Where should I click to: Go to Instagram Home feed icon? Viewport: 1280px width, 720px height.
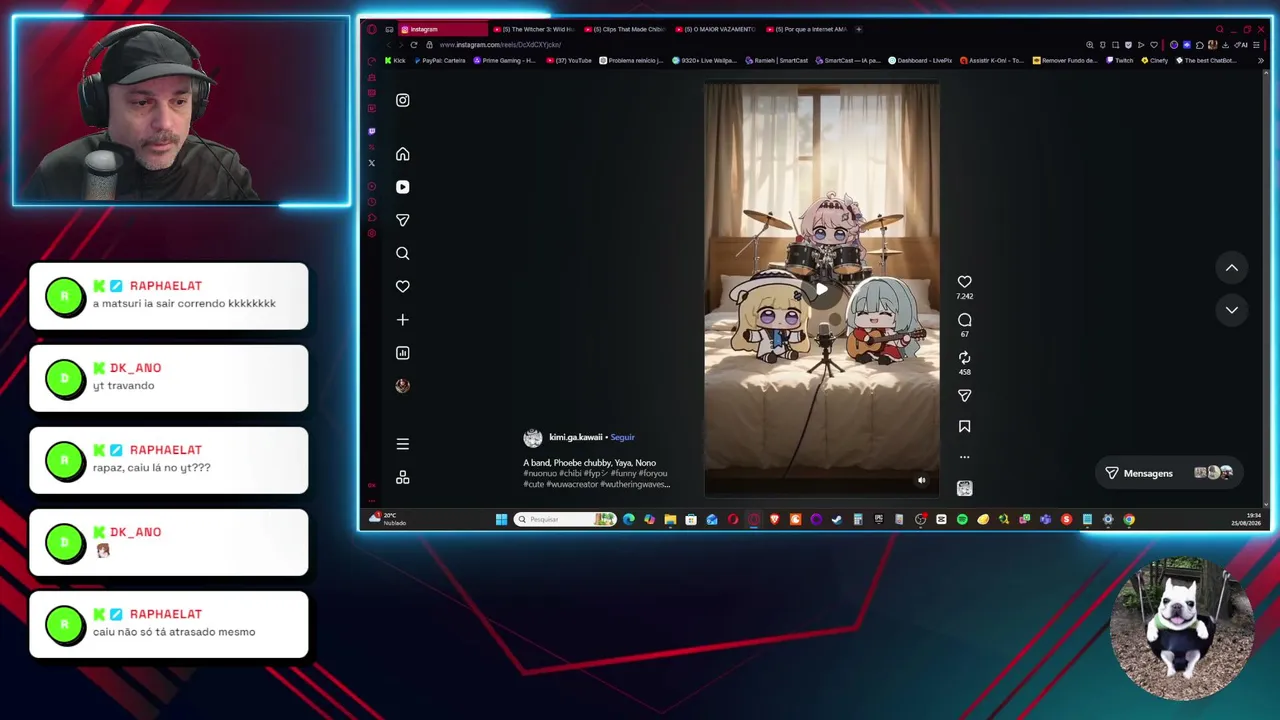click(402, 154)
